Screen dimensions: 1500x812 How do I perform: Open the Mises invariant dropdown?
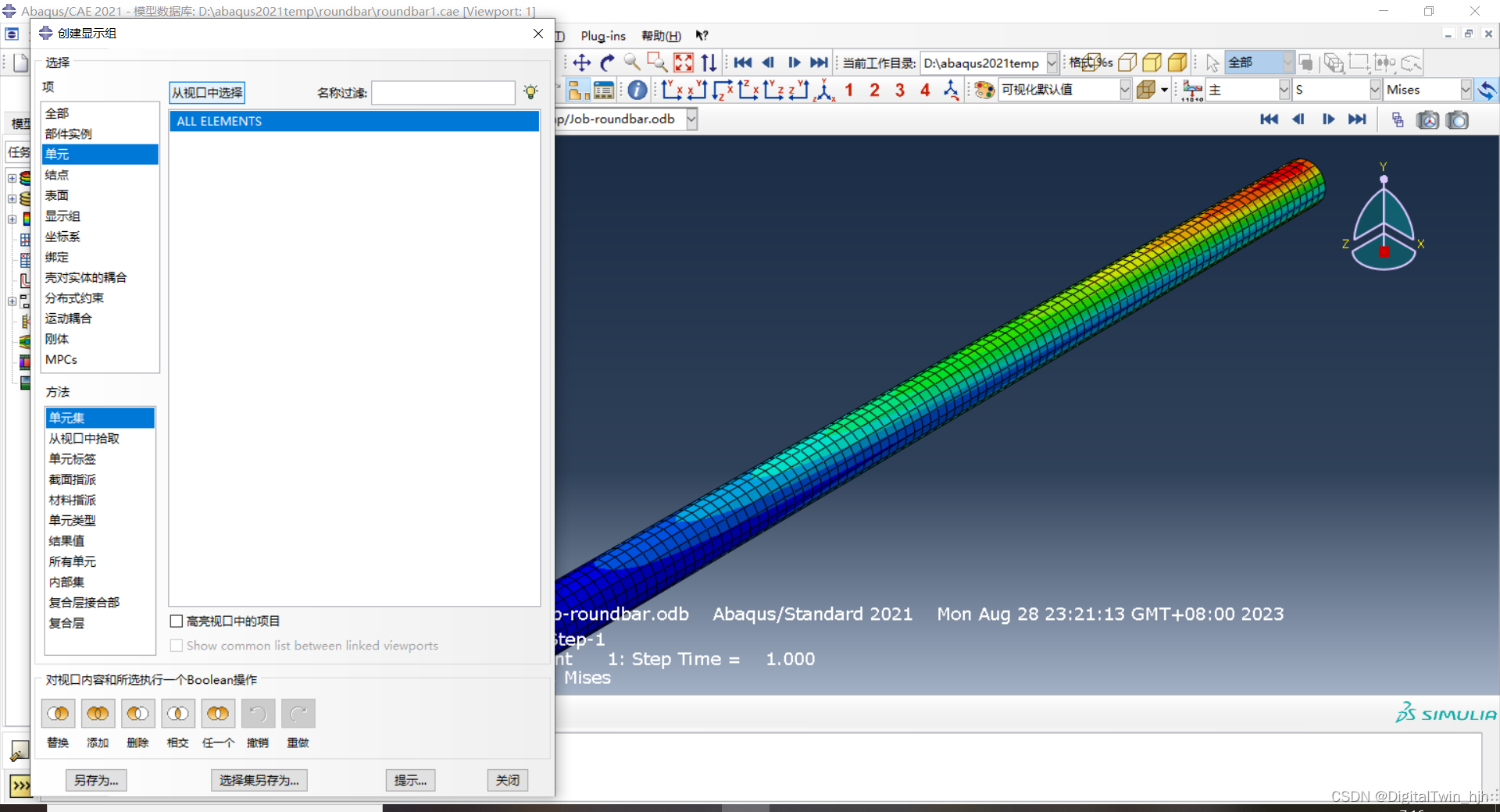[x=1466, y=90]
